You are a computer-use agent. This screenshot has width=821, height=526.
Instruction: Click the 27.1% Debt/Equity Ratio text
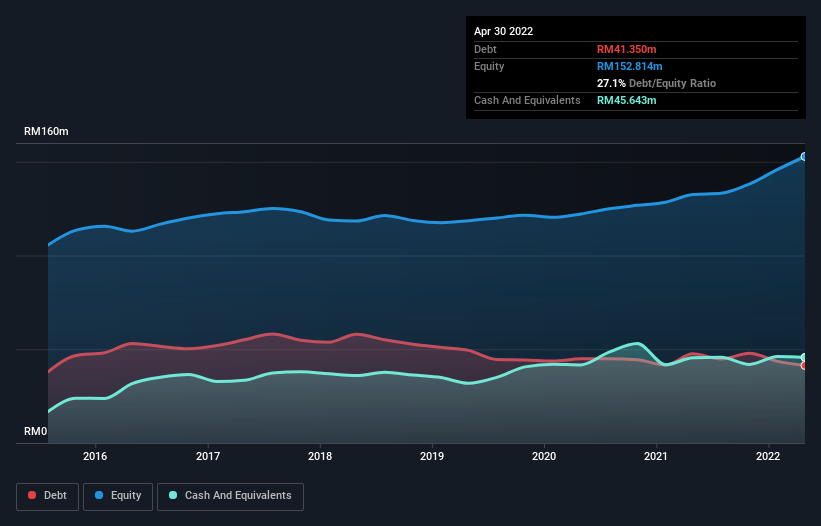pos(657,83)
